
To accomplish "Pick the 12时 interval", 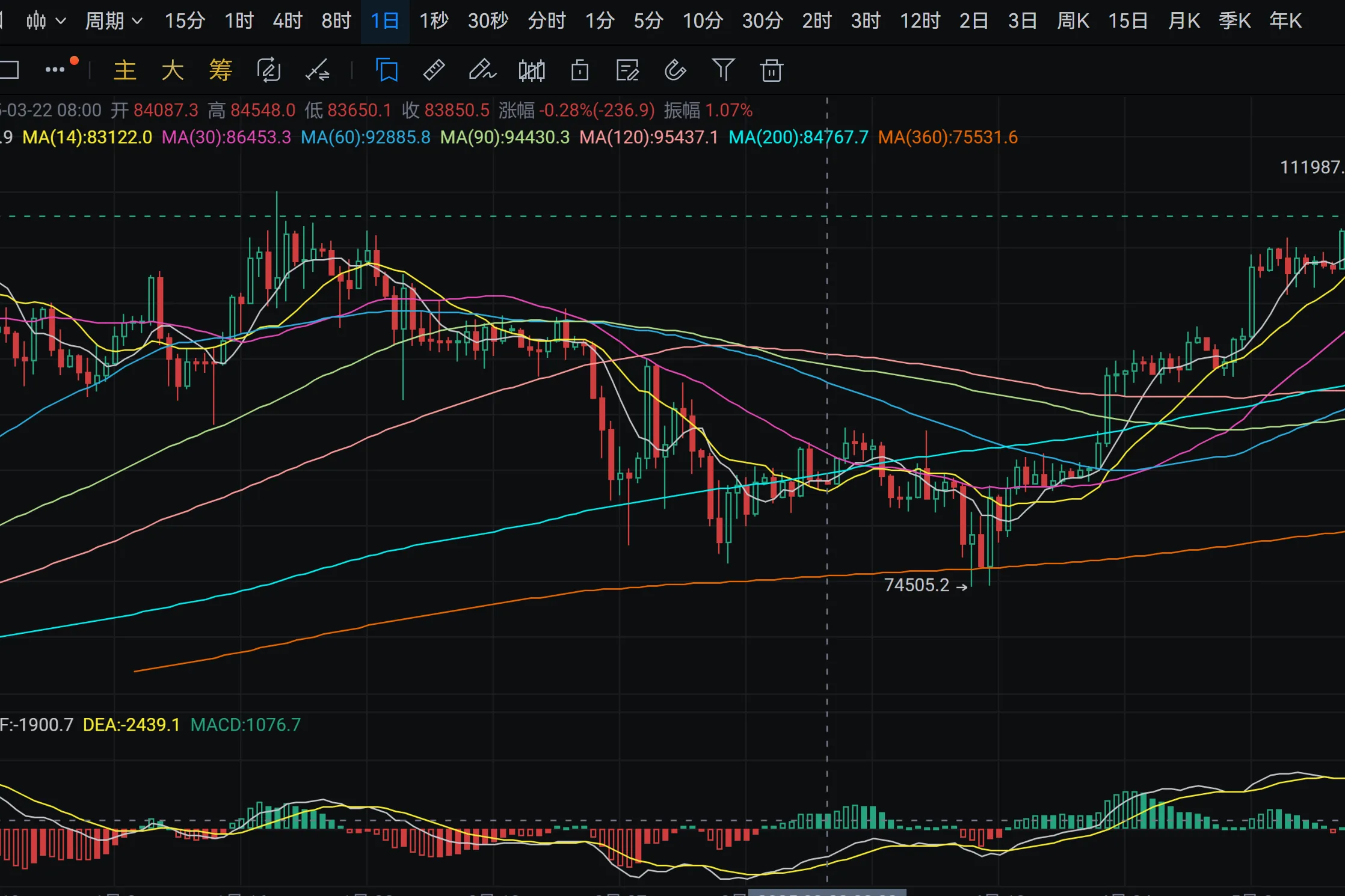I will 920,21.
